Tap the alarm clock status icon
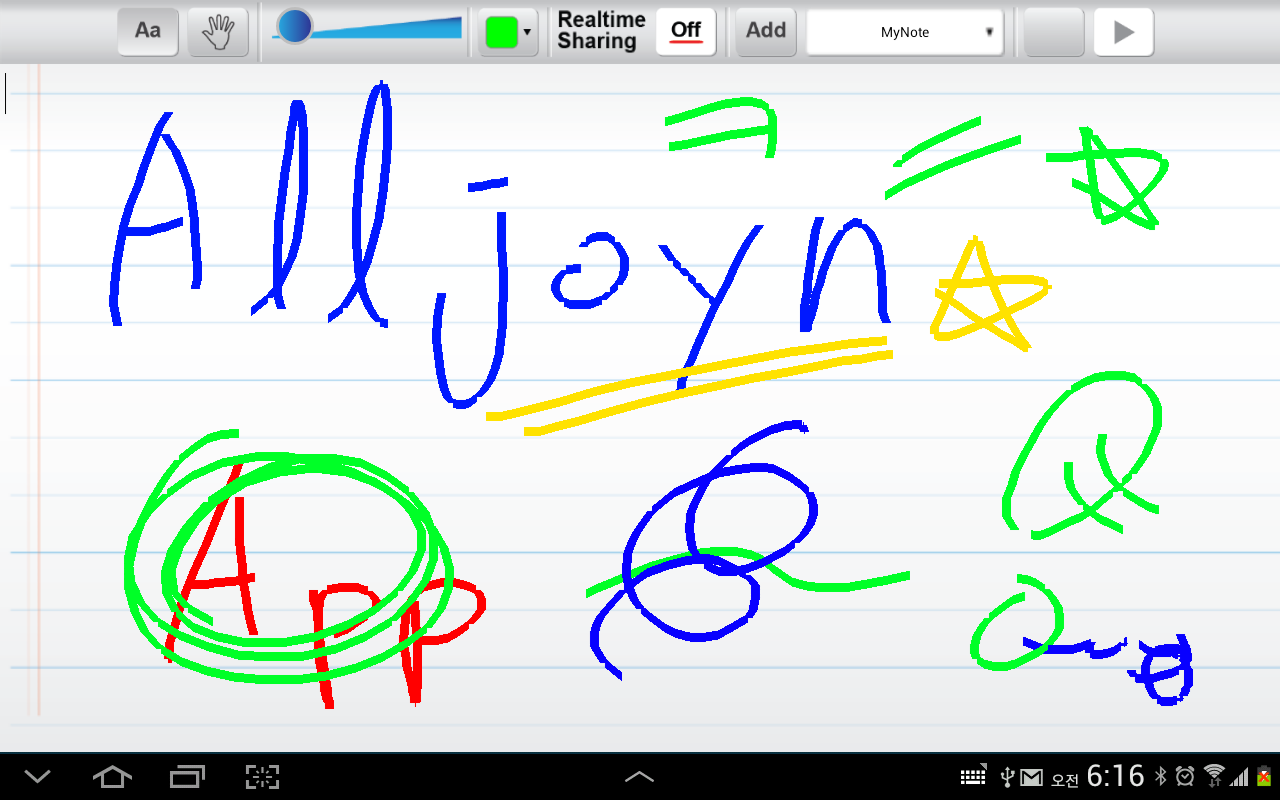The height and width of the screenshot is (800, 1280). pyautogui.click(x=1186, y=776)
